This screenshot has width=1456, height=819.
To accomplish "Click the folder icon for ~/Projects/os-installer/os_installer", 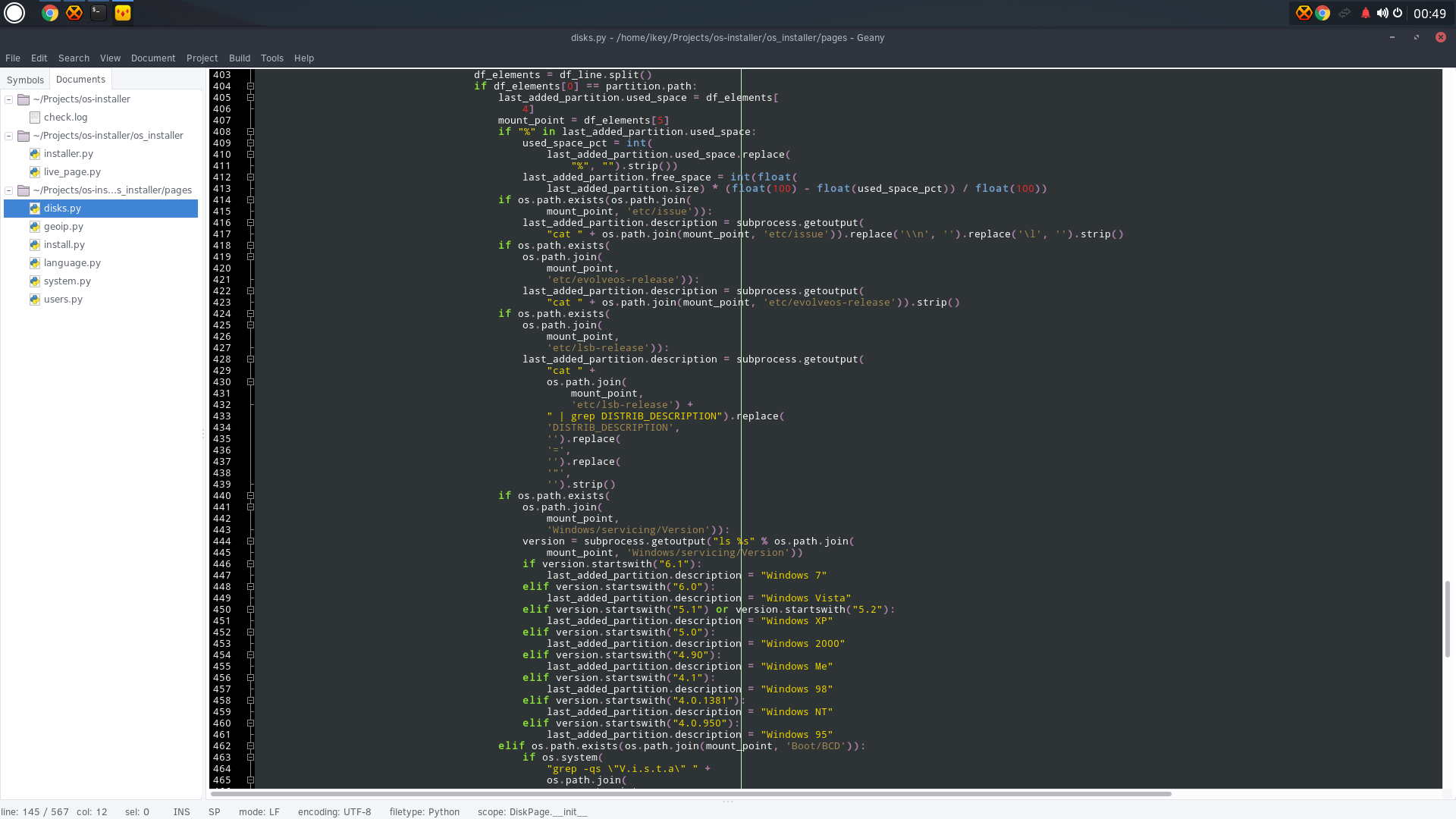I will (x=24, y=136).
